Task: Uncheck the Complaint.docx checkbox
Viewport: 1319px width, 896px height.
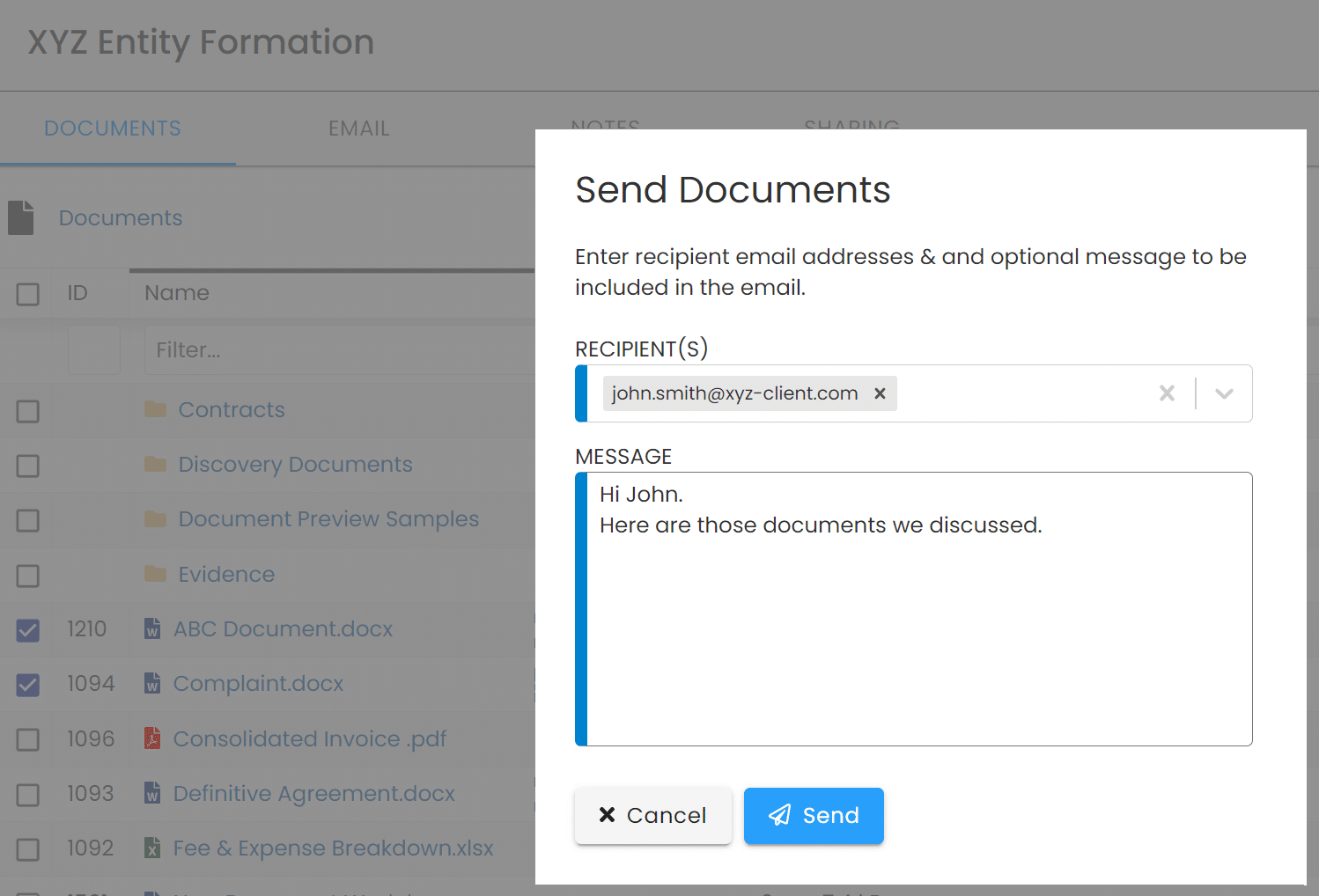Action: pos(28,685)
